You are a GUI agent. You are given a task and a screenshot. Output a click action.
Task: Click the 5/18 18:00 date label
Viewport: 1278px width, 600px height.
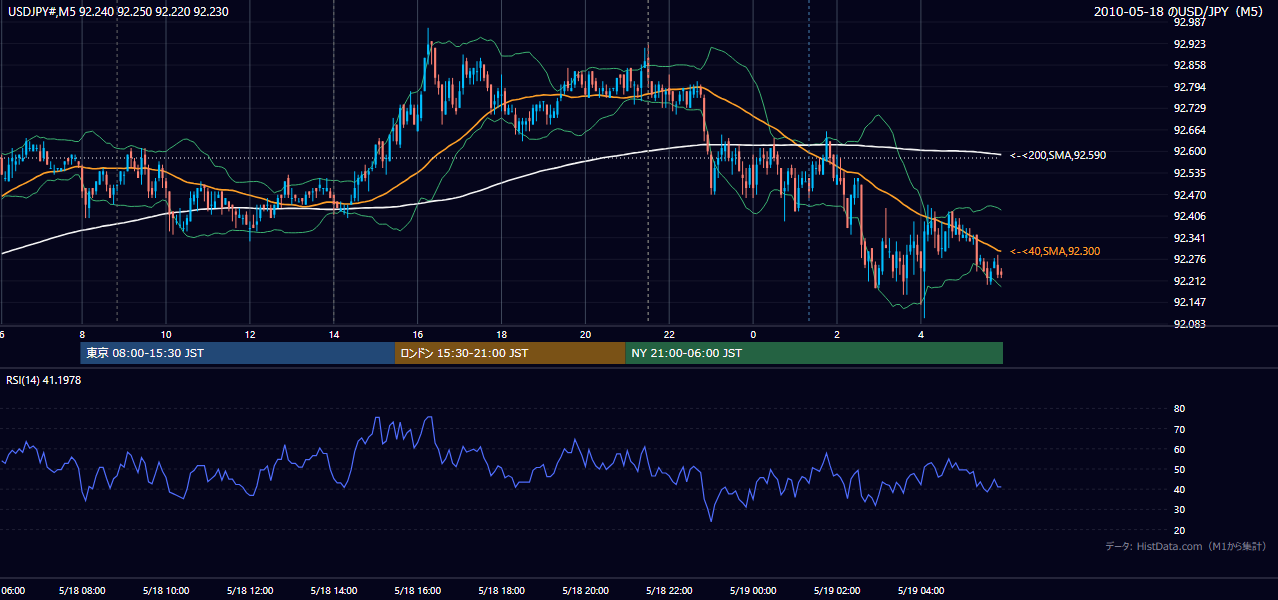tap(502, 590)
